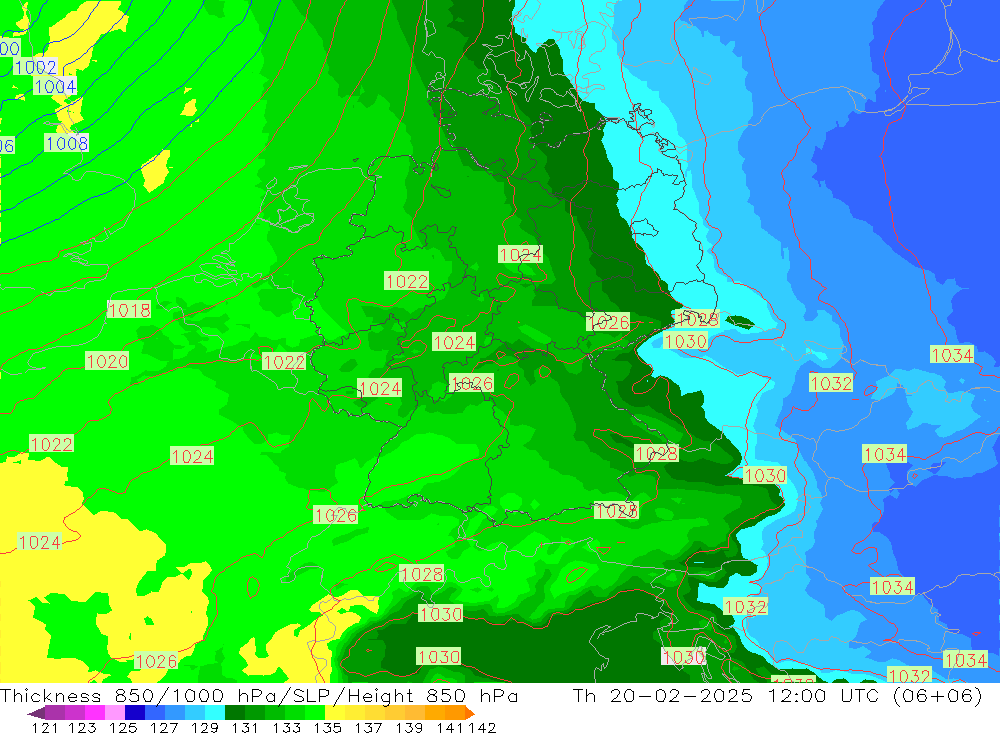Click the legend value 125
Image resolution: width=1000 pixels, height=733 pixels.
tap(123, 727)
